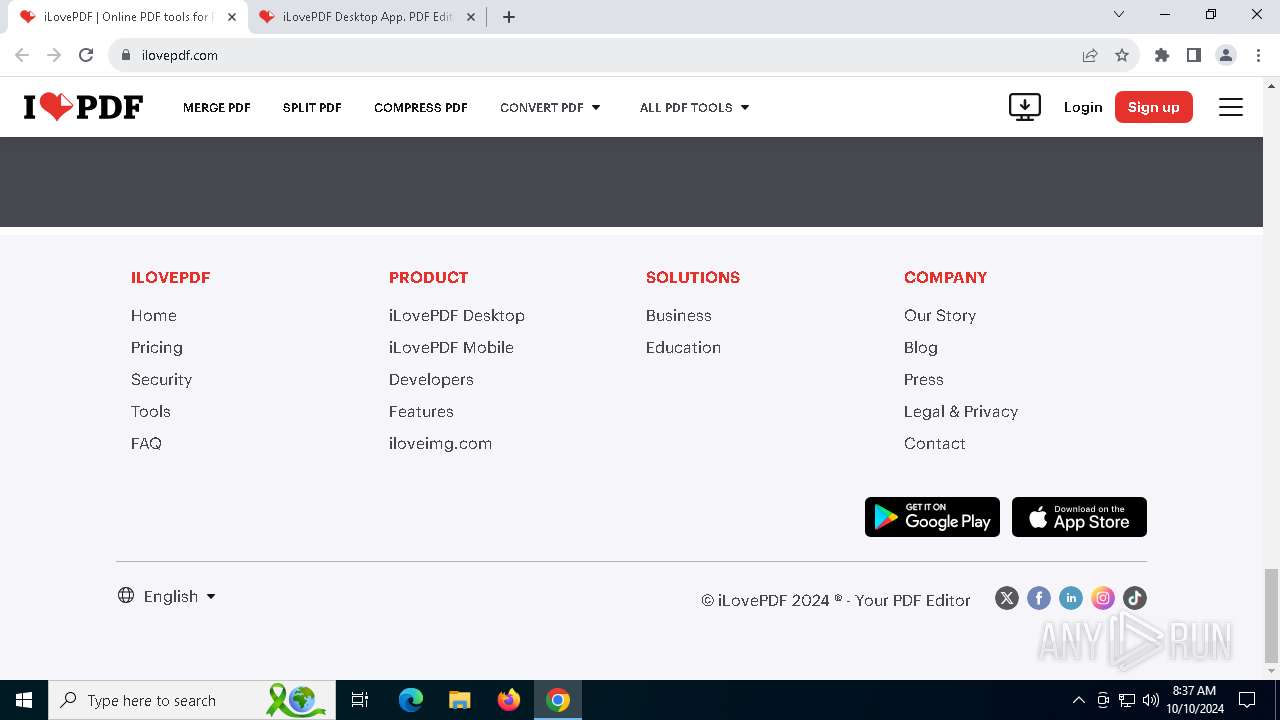Close the iLovePDF Desktop App tab

coord(472,17)
